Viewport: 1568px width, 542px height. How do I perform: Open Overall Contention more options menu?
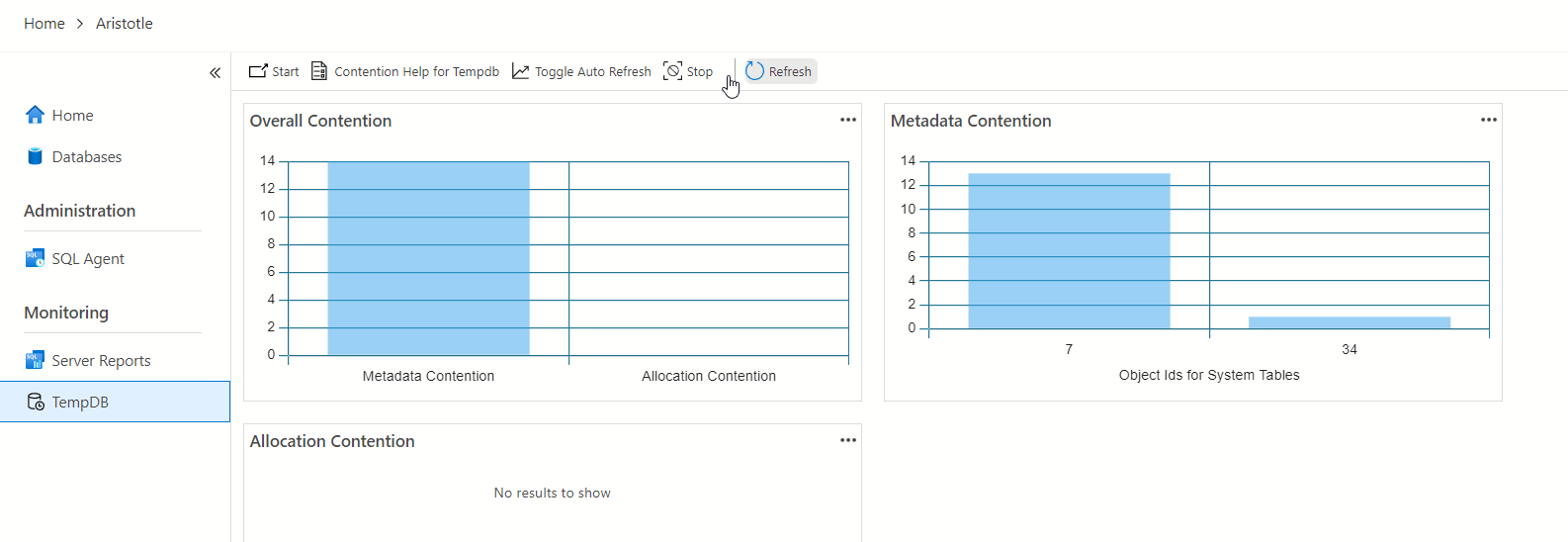(x=848, y=121)
